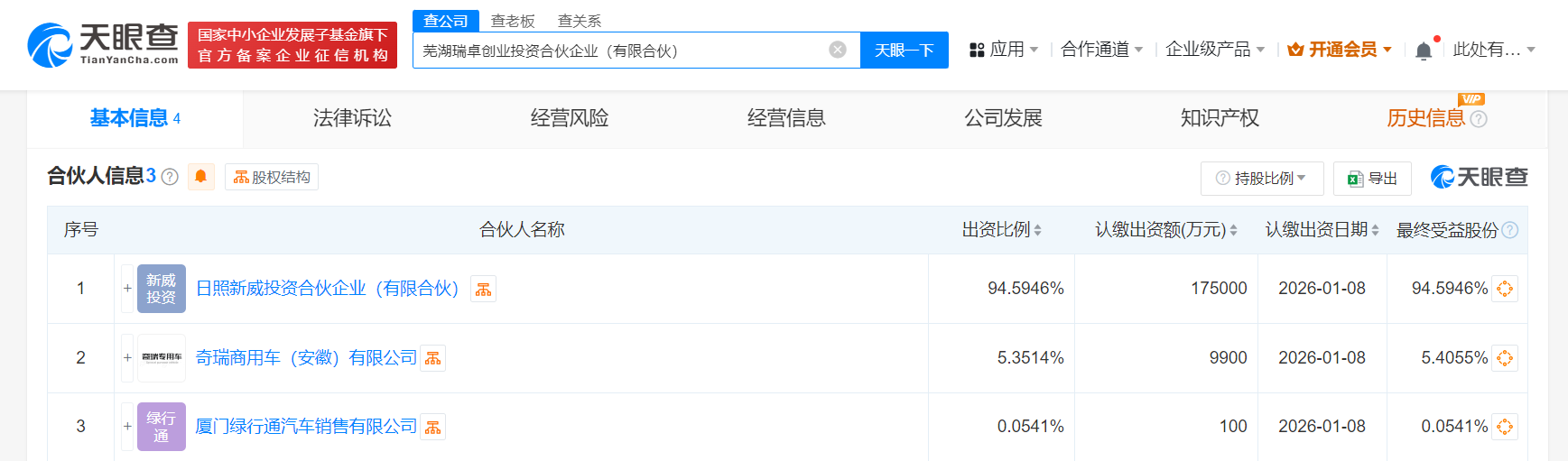The image size is (1568, 461).
Task: Open the 企业级产品 dropdown menu
Action: pos(1215,50)
